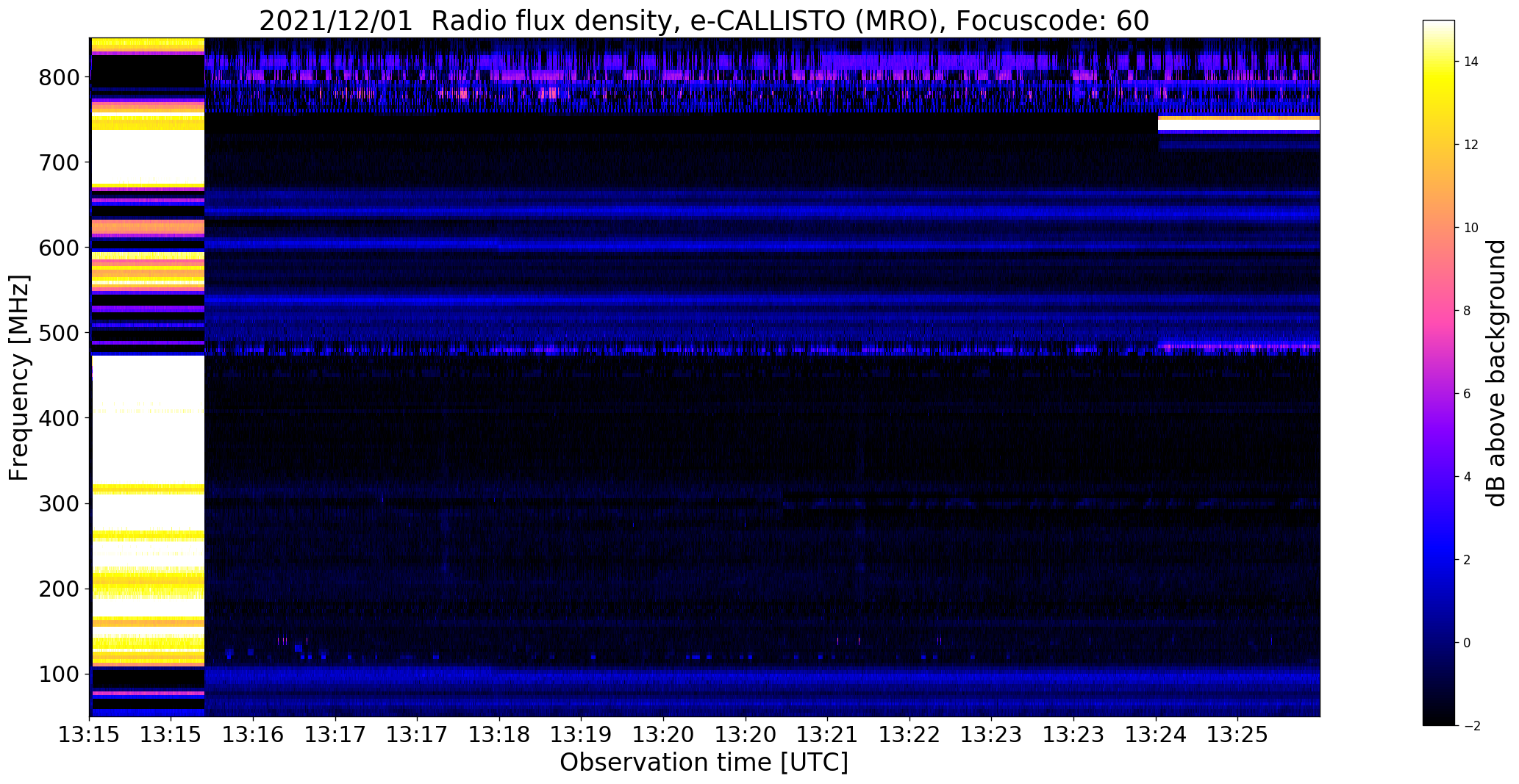The height and width of the screenshot is (784, 1519).
Task: Click the colorbar tick label 10
Action: [1471, 228]
